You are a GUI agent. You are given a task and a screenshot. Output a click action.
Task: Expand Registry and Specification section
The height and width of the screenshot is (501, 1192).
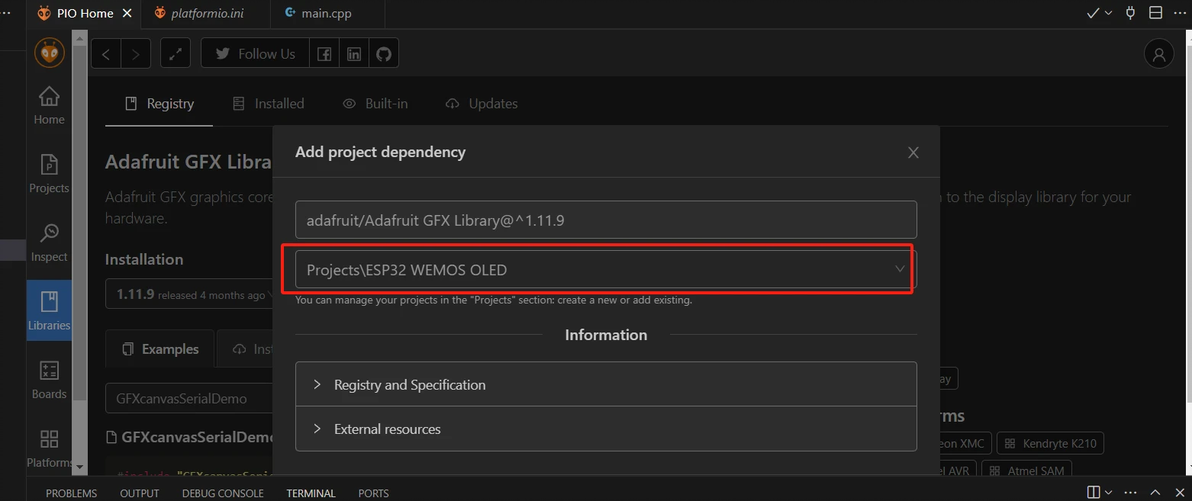click(606, 385)
